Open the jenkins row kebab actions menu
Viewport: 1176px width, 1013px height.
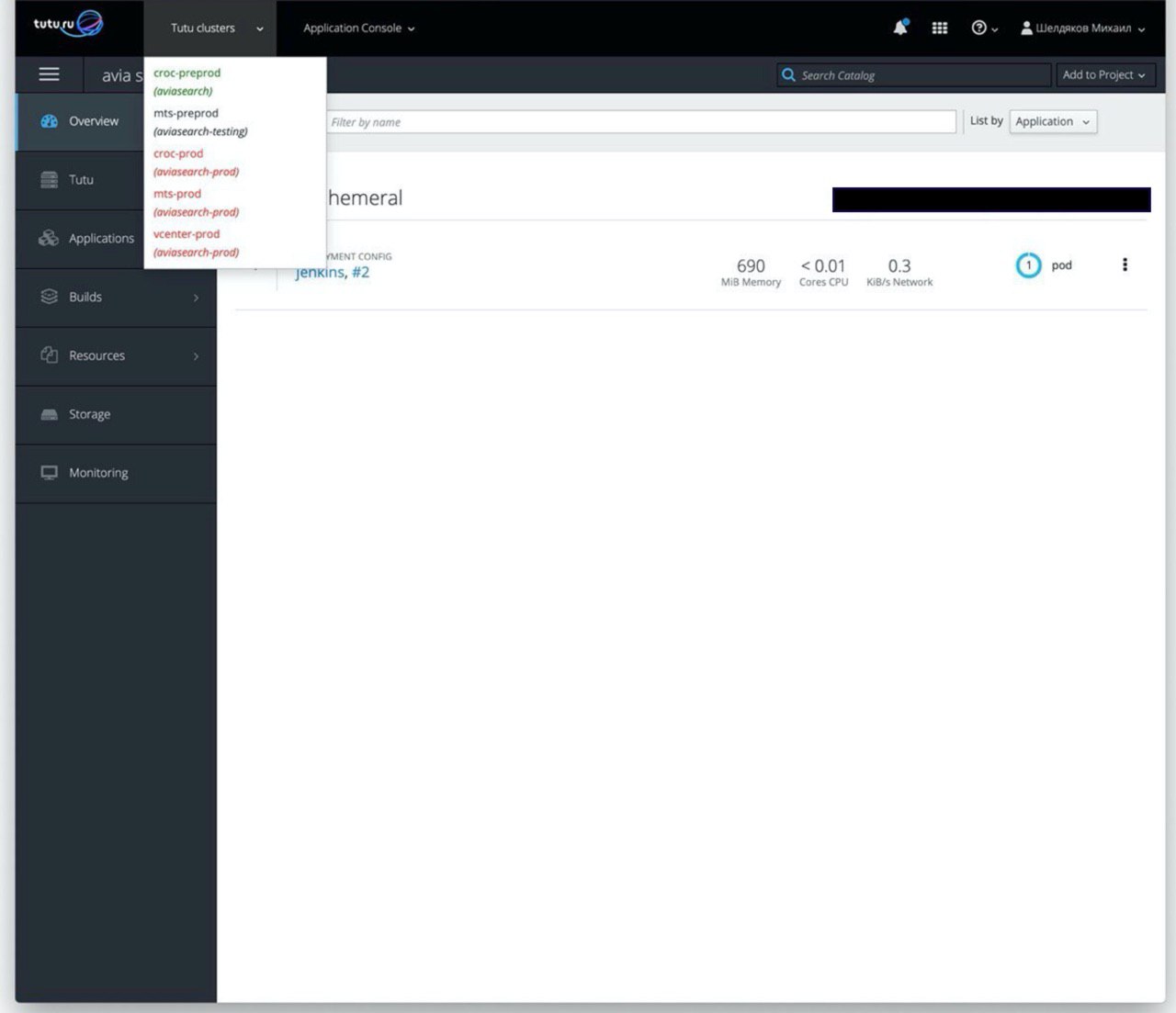click(x=1125, y=265)
